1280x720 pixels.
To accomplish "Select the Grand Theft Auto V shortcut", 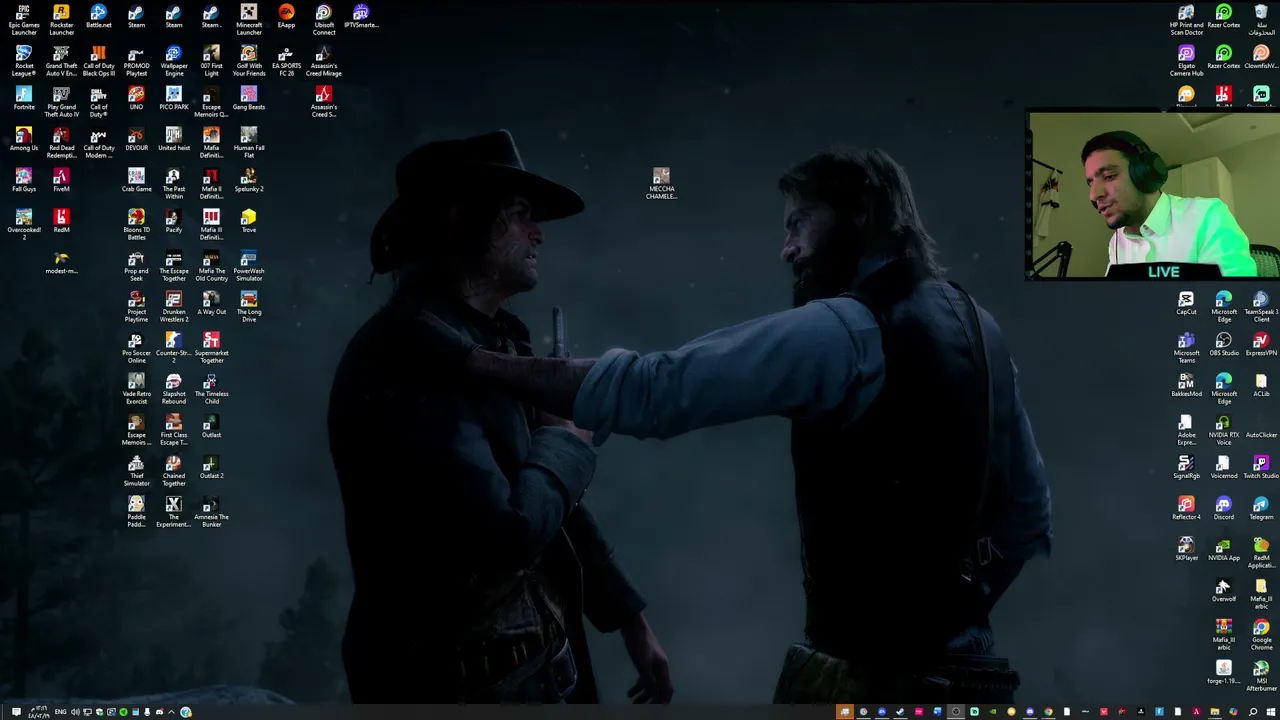I will point(61,61).
